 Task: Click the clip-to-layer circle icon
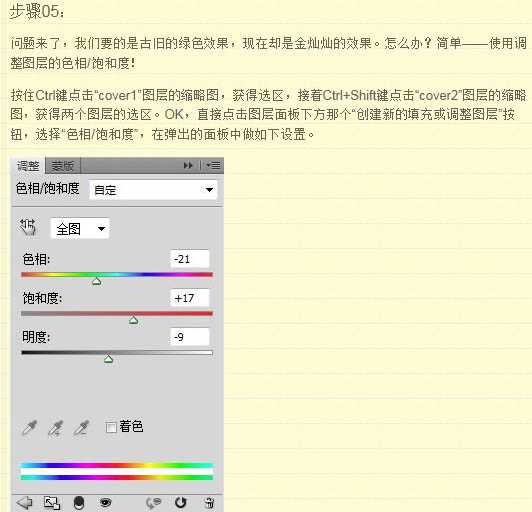pos(79,503)
